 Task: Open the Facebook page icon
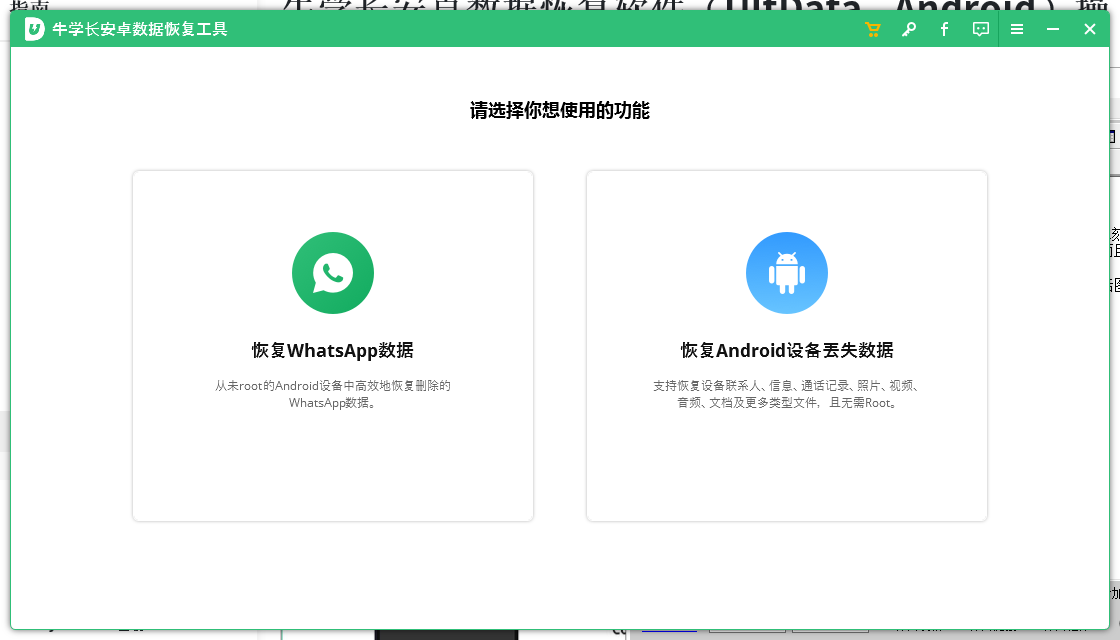[944, 29]
